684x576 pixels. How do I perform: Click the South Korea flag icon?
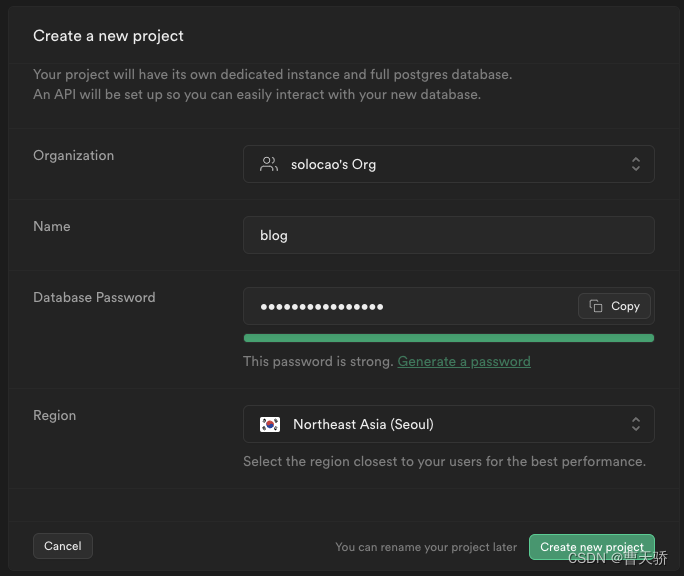coord(270,424)
